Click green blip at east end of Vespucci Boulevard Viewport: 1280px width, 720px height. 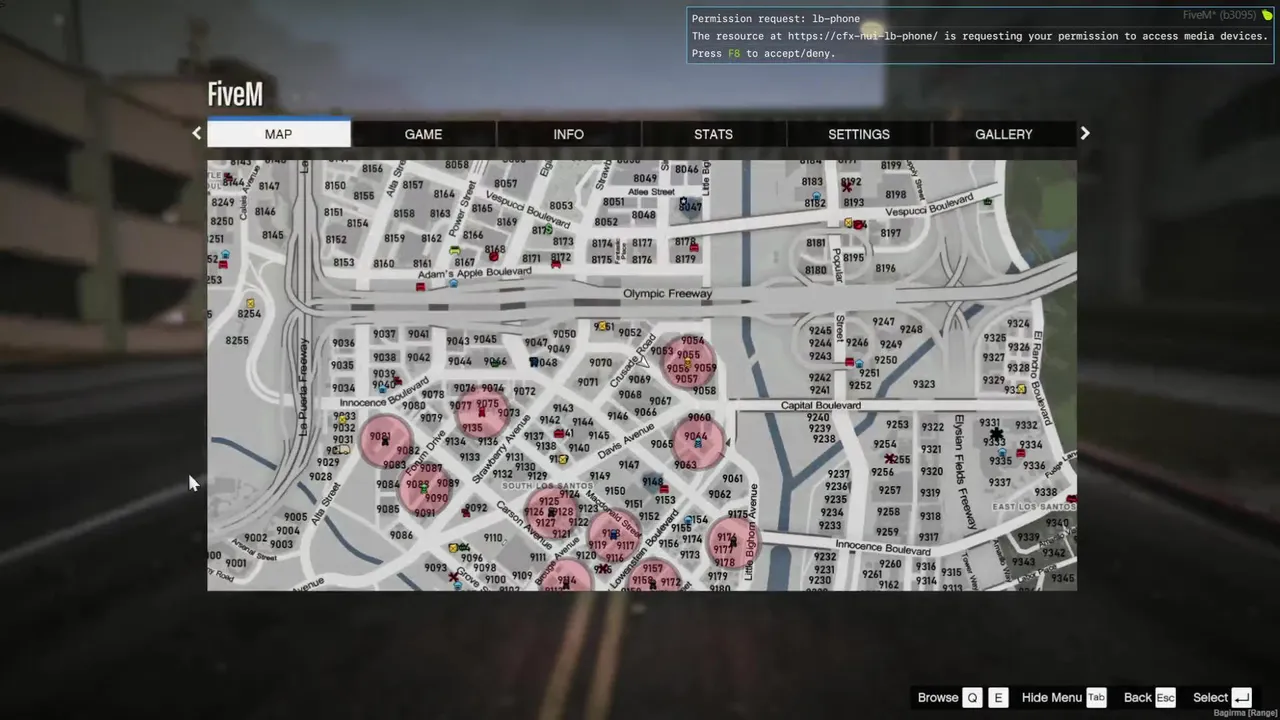pyautogui.click(x=988, y=202)
